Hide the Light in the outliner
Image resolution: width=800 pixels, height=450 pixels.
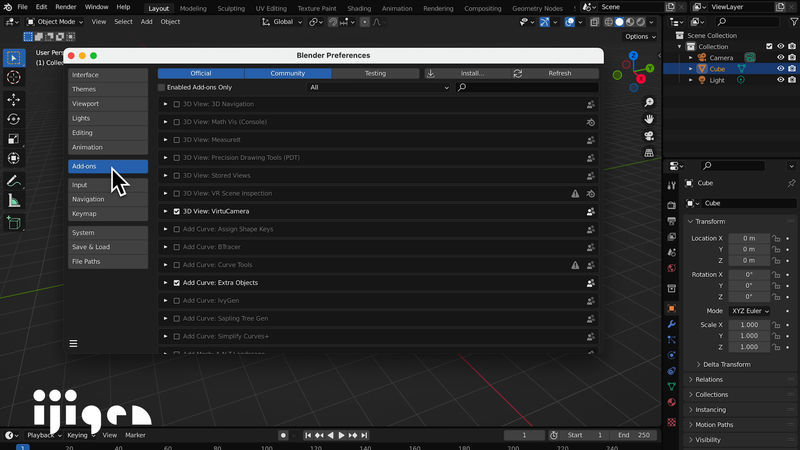coord(781,80)
